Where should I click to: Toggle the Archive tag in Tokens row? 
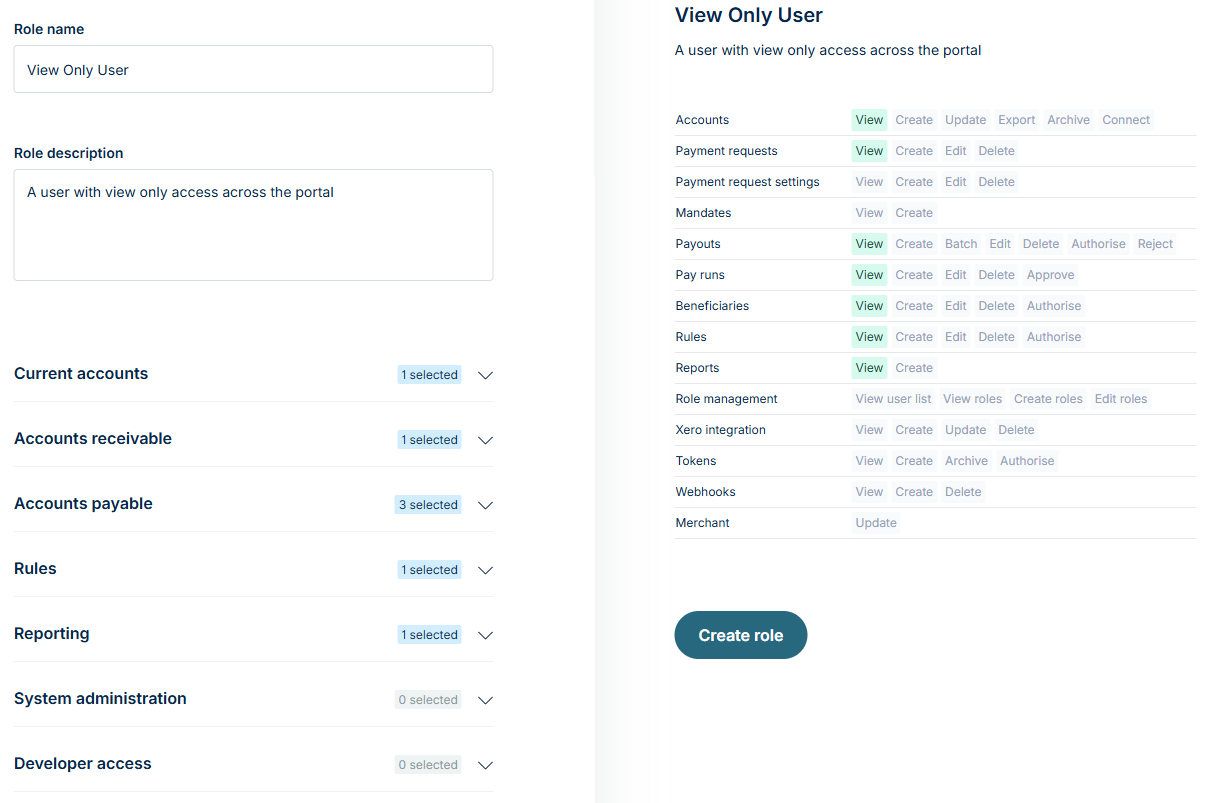point(966,461)
